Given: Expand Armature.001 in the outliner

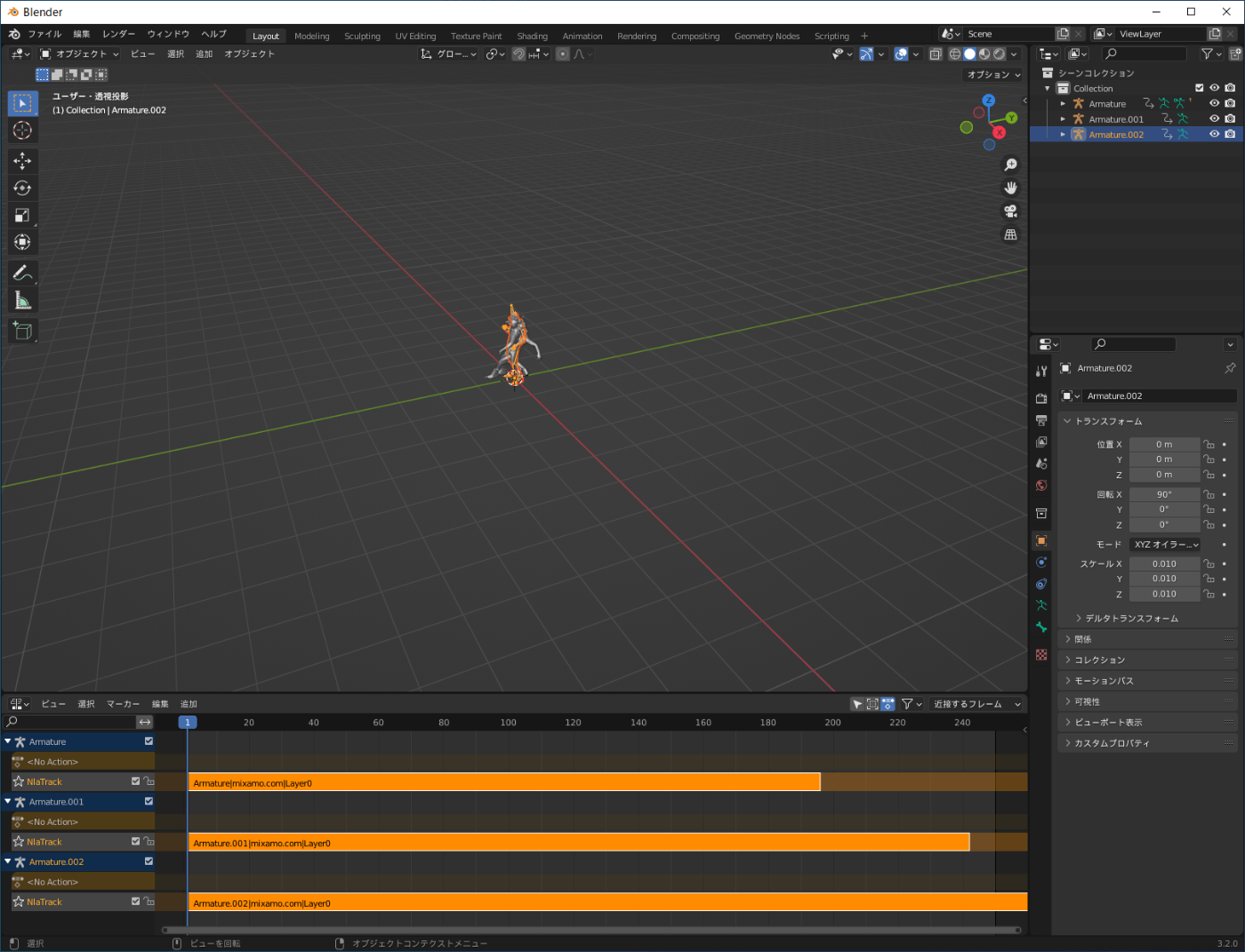Looking at the screenshot, I should coord(1063,119).
